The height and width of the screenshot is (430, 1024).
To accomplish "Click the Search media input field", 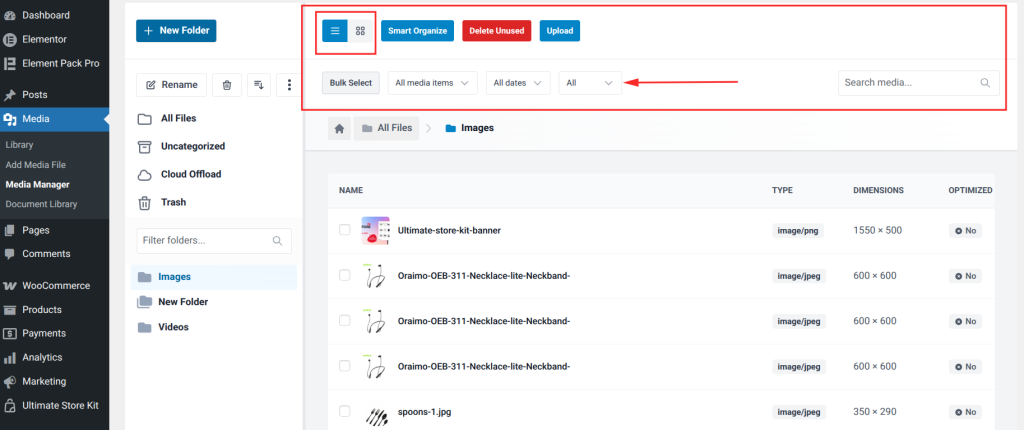I will (x=918, y=83).
